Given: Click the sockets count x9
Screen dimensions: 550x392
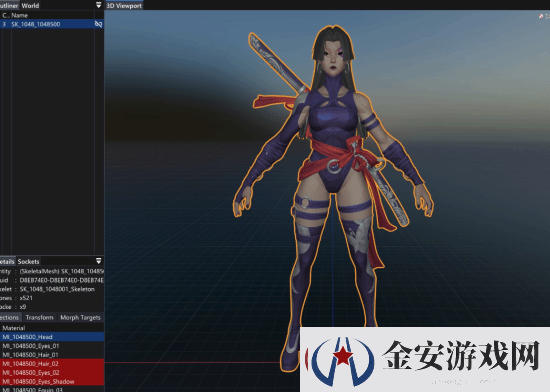Looking at the screenshot, I should pos(23,307).
